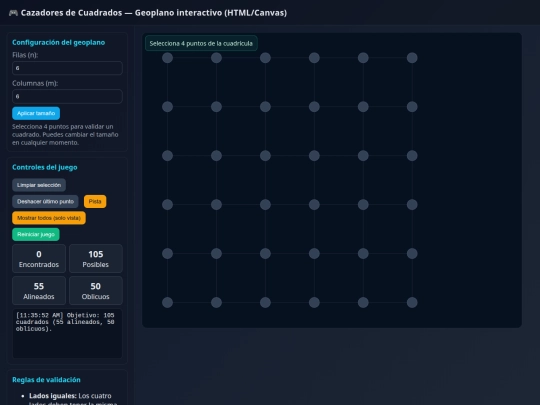Screen dimensions: 540x405
Task: Click Deshacer último punto button
Action: 45,201
